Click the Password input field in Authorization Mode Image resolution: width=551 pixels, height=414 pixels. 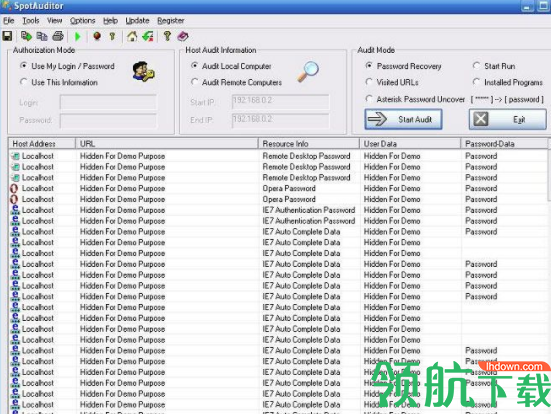(x=108, y=121)
